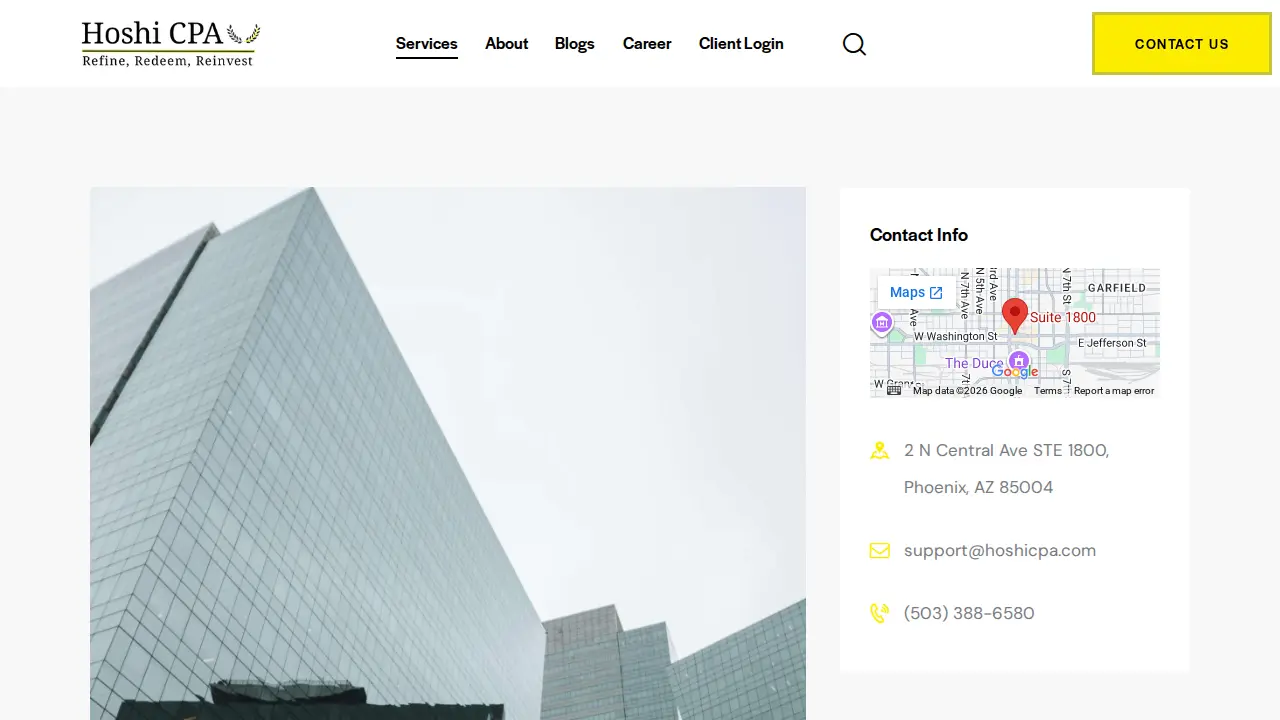
Task: Go to the About page
Action: click(x=507, y=44)
